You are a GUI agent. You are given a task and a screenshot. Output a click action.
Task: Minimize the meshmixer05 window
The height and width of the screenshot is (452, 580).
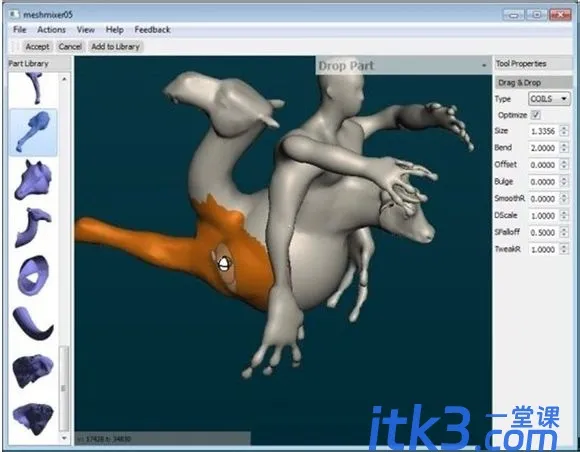coord(513,15)
